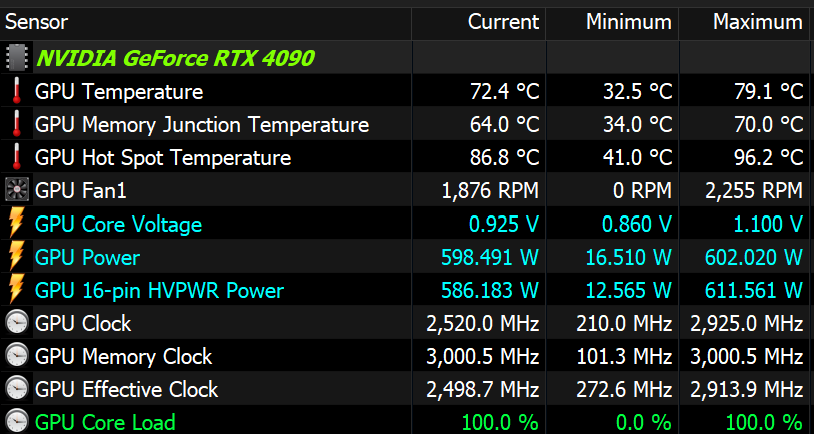Select the GPU Clock sensor label
Screen dimensions: 814x434
83,323
